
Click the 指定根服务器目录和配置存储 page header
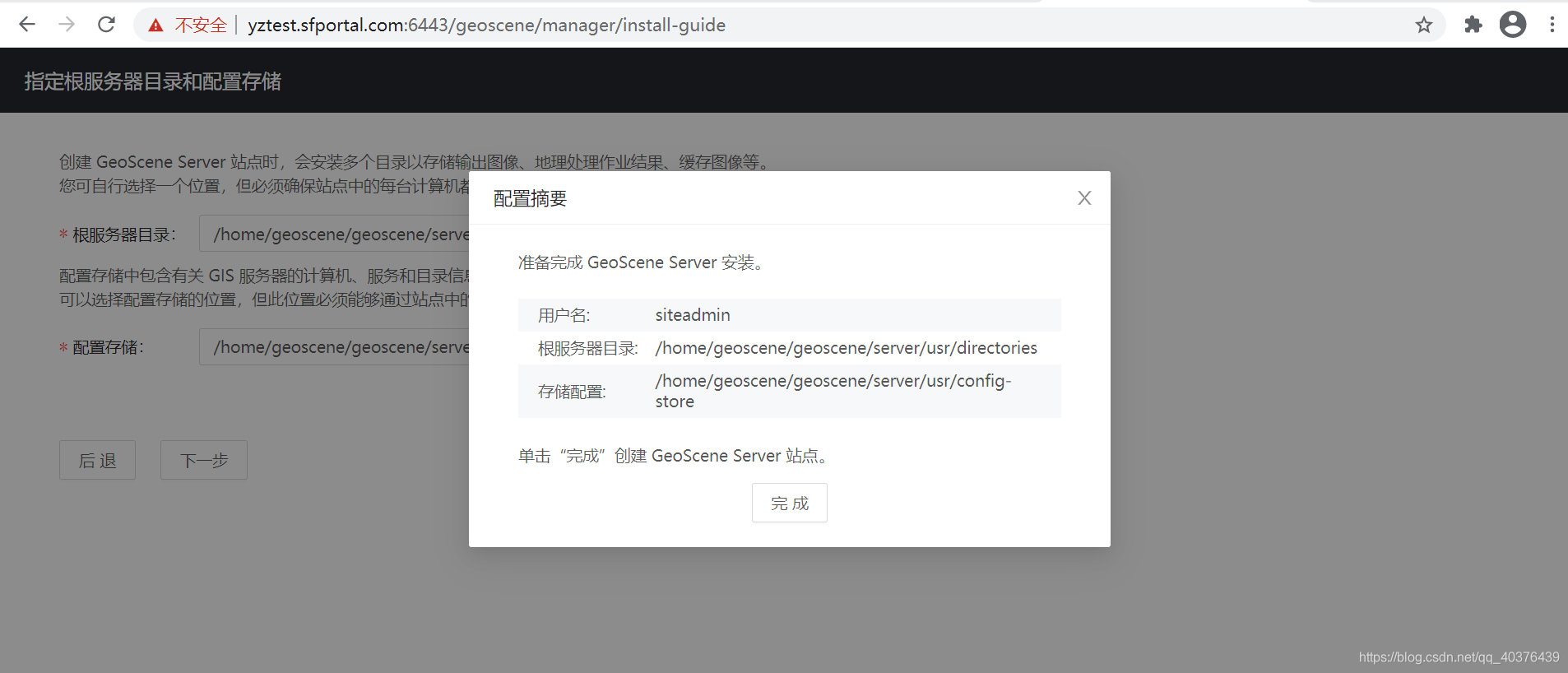(x=152, y=81)
